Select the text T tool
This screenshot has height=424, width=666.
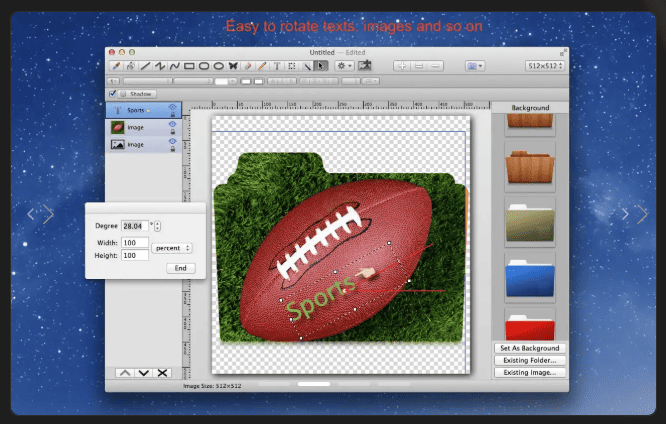coord(277,66)
